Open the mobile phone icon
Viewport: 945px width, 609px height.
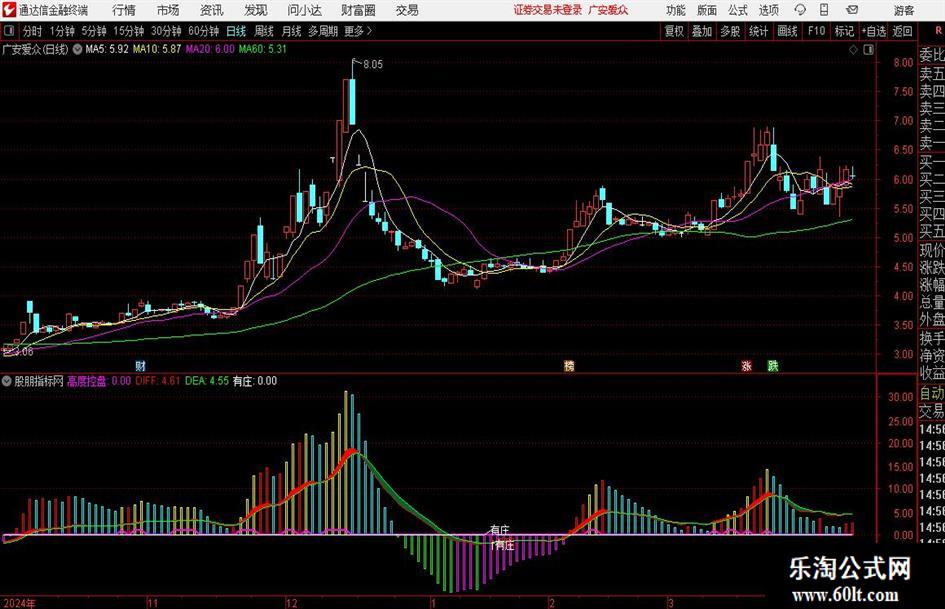(824, 10)
